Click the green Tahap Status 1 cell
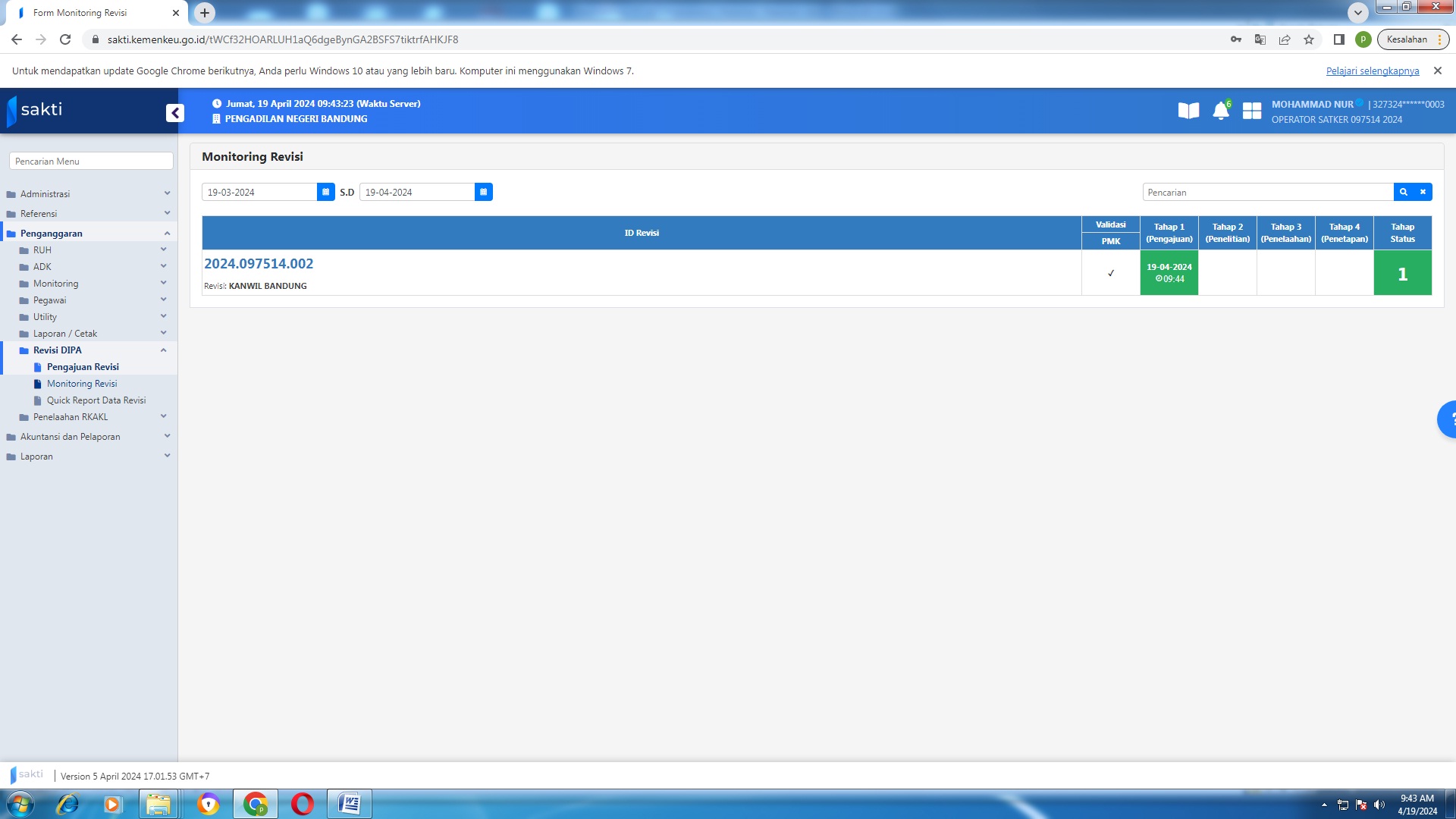The image size is (1456, 819). coord(1402,274)
